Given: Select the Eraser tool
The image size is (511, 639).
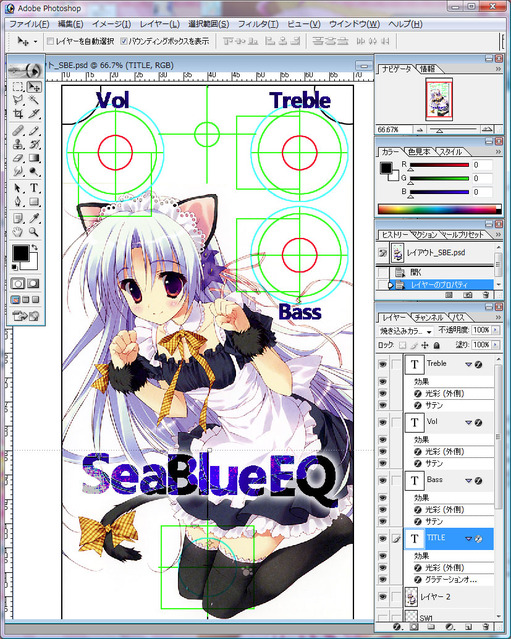Looking at the screenshot, I should pyautogui.click(x=18, y=158).
